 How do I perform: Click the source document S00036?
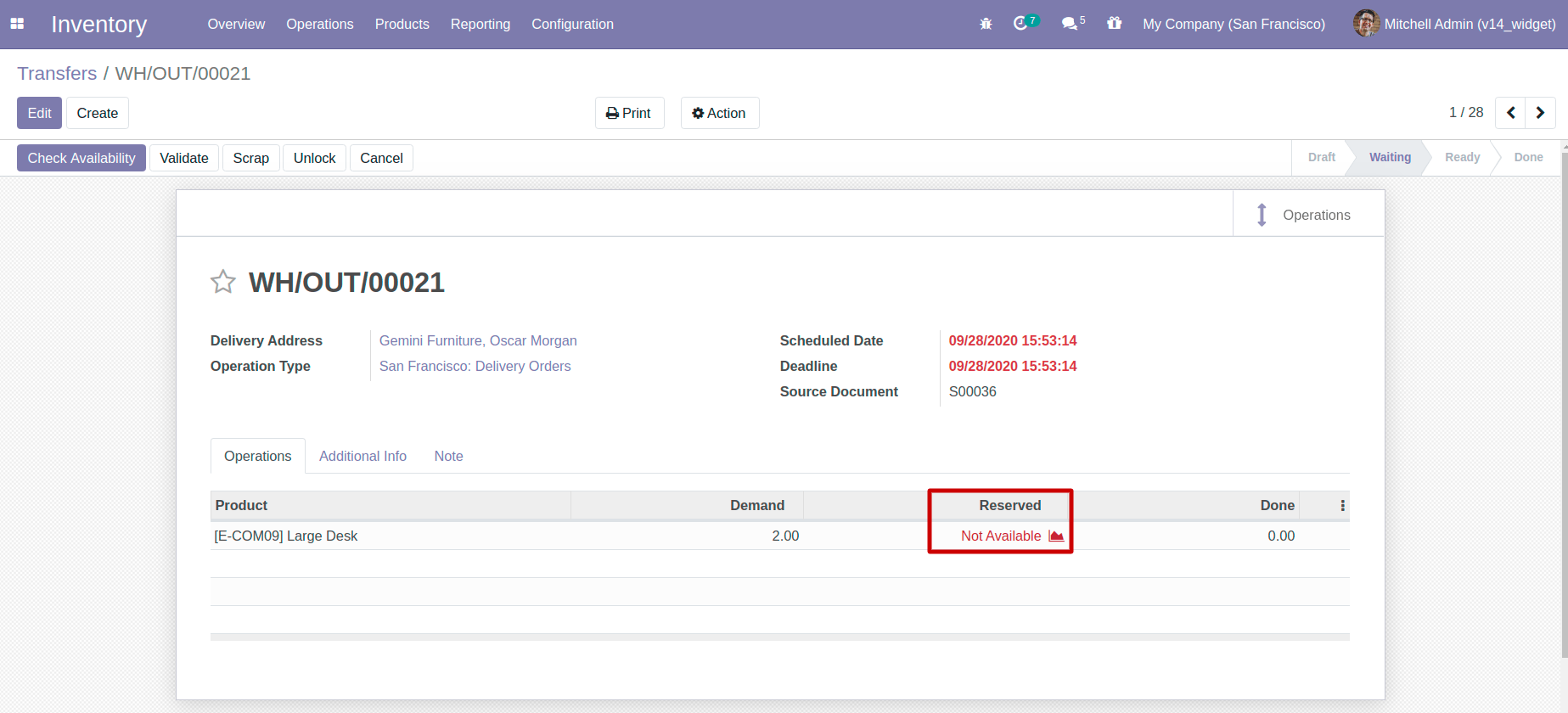(972, 391)
